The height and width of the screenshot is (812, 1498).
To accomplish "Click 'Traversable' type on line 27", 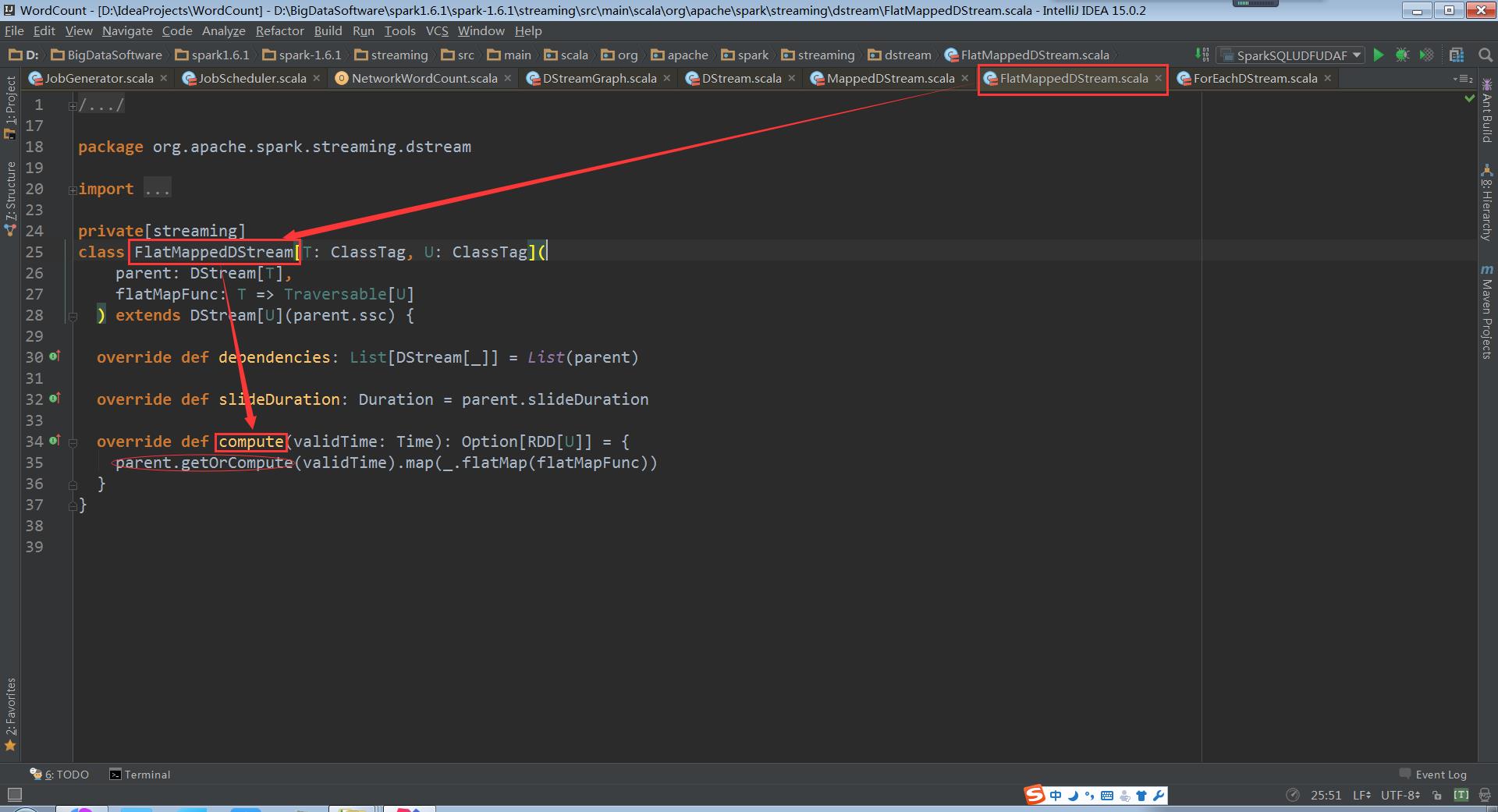I will coord(335,294).
